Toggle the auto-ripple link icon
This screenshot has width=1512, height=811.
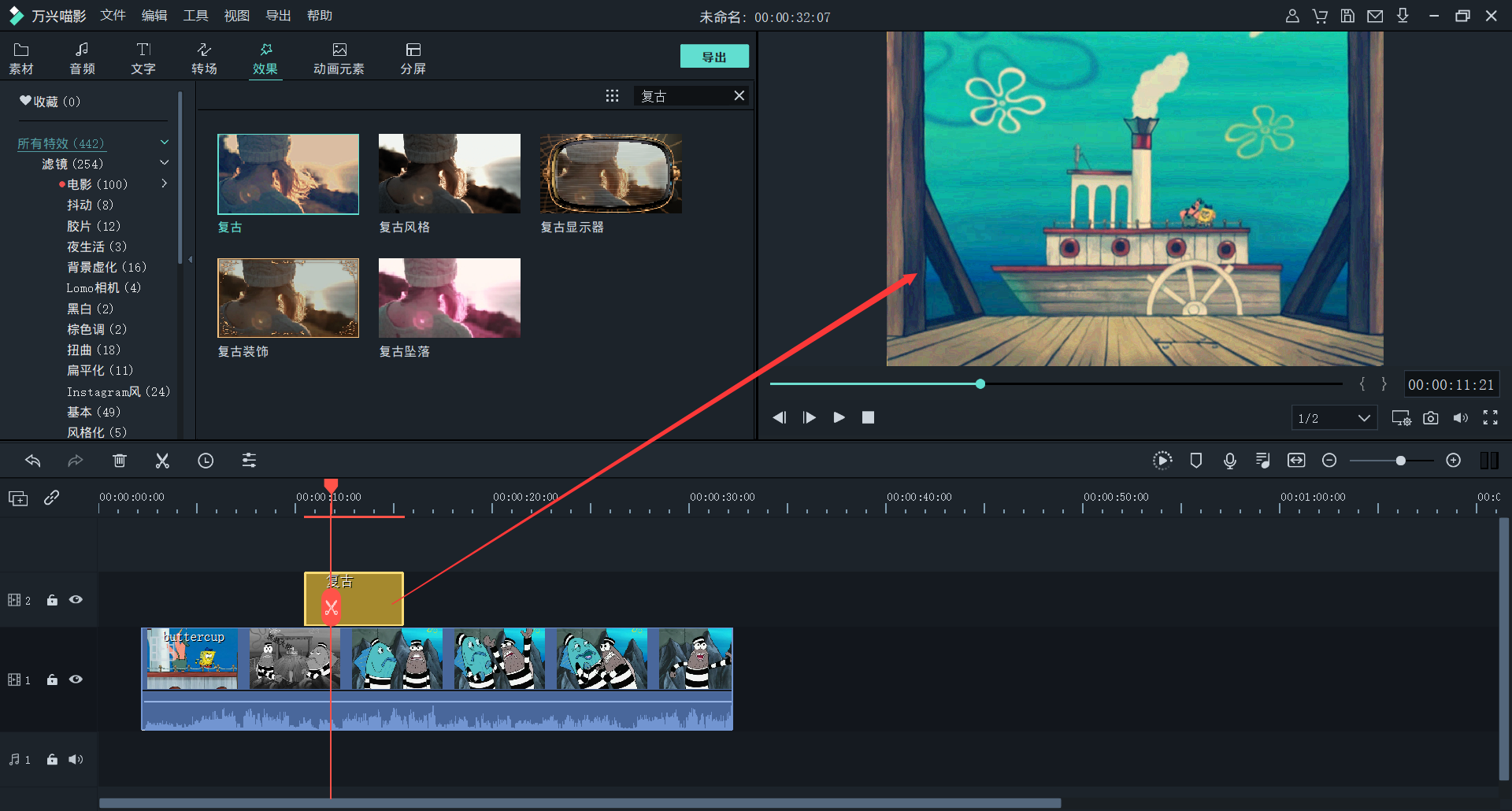coord(52,498)
